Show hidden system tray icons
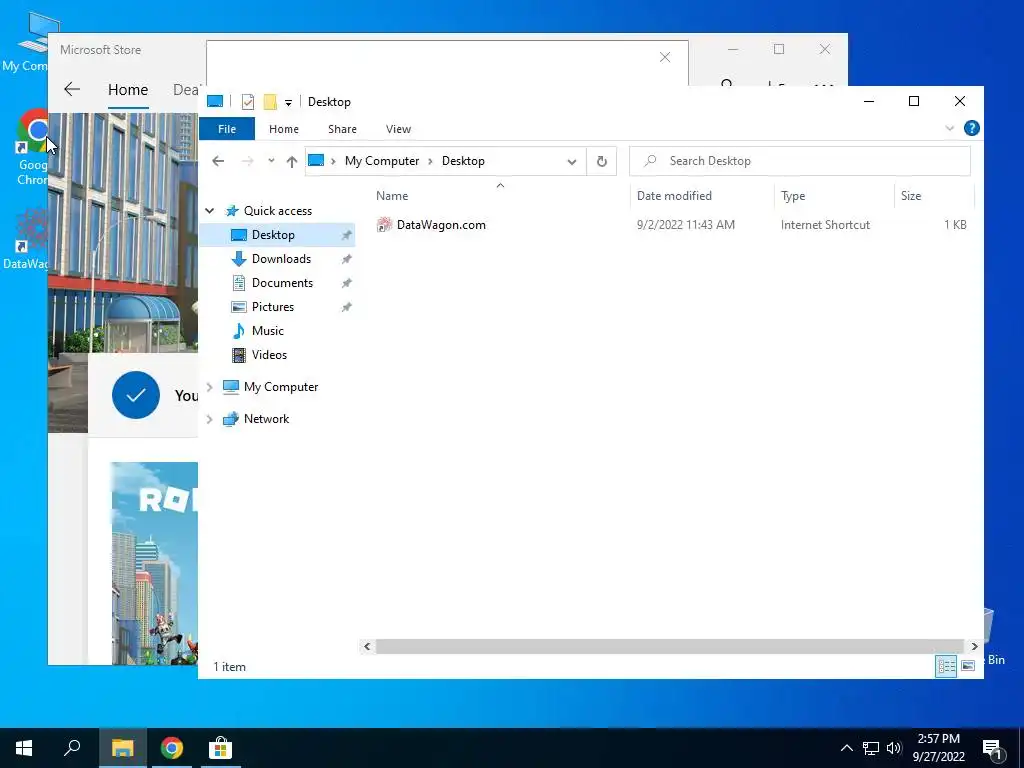The image size is (1024, 768). [x=846, y=748]
